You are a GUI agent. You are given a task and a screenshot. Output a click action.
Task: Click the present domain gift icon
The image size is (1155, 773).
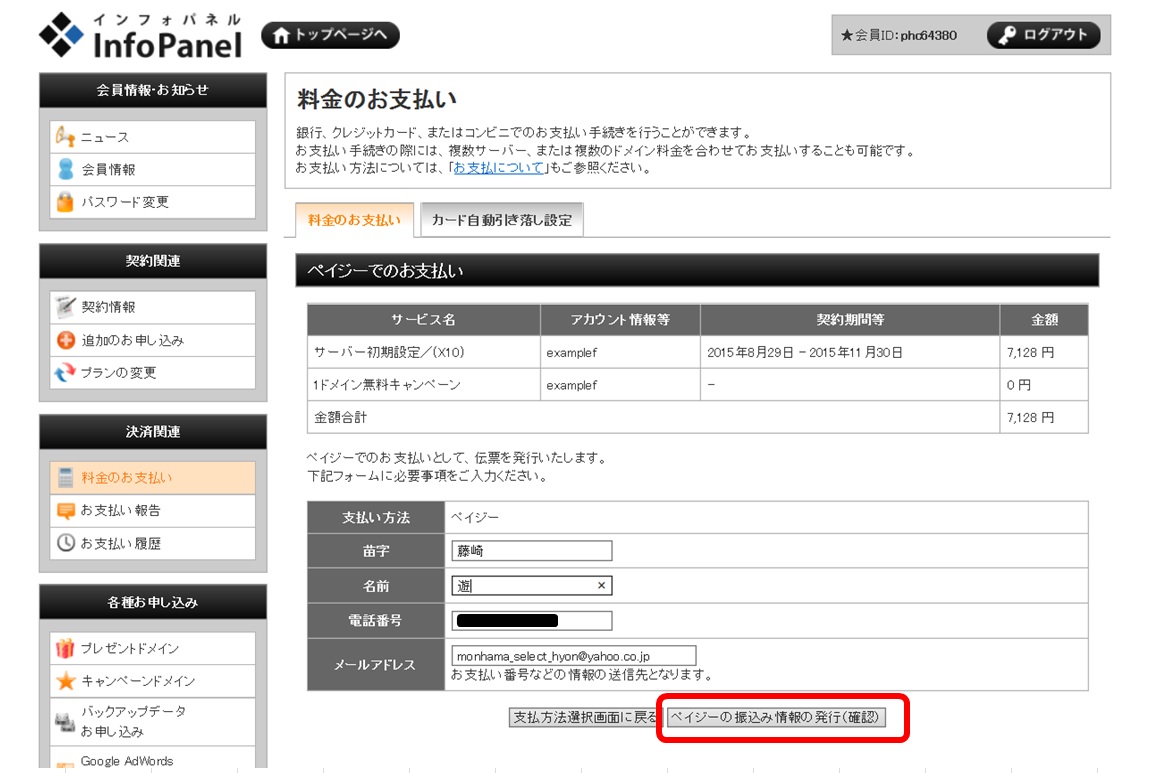point(65,648)
